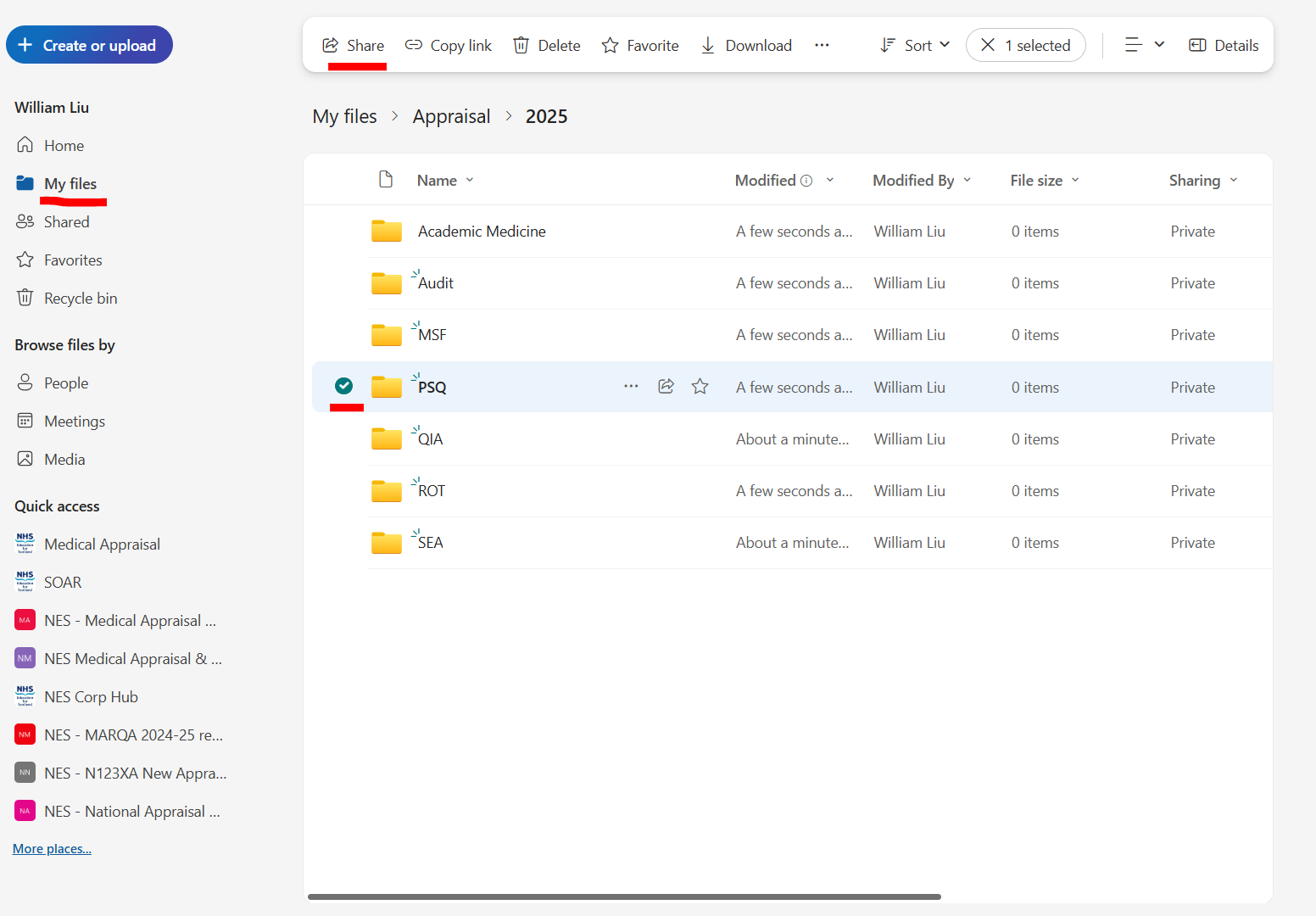Expand the Sort dropdown
Screen dimensions: 1316x916
click(916, 46)
